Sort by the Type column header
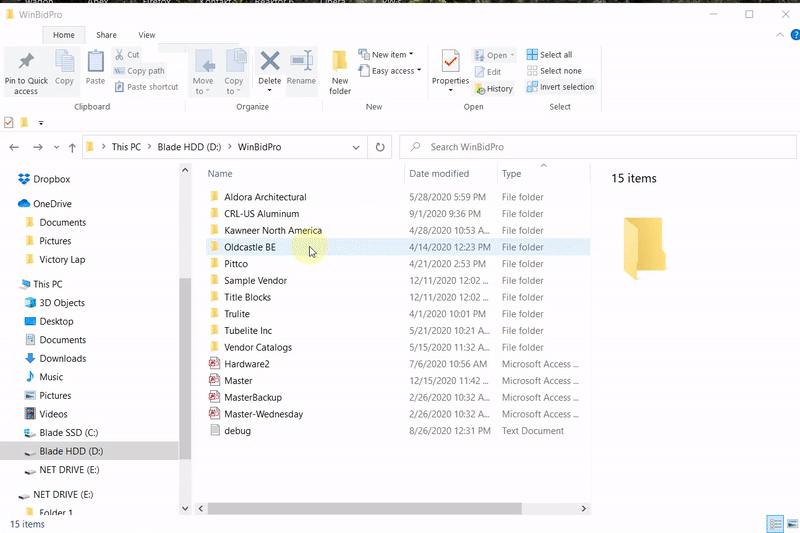Screen dimensions: 800x533 point(511,173)
